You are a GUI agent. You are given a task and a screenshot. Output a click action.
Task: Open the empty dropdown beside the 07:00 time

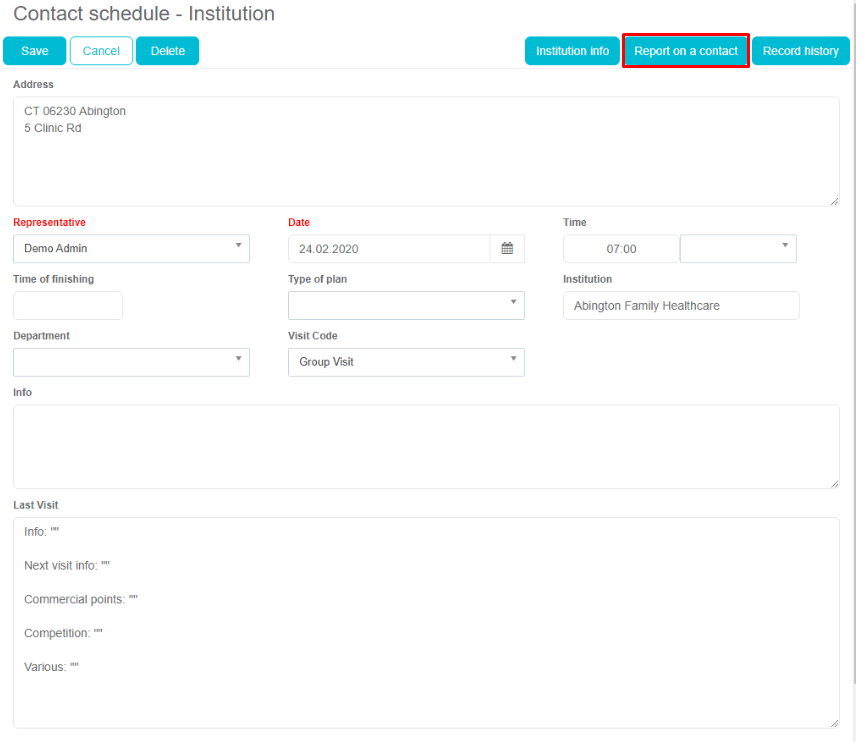(738, 249)
